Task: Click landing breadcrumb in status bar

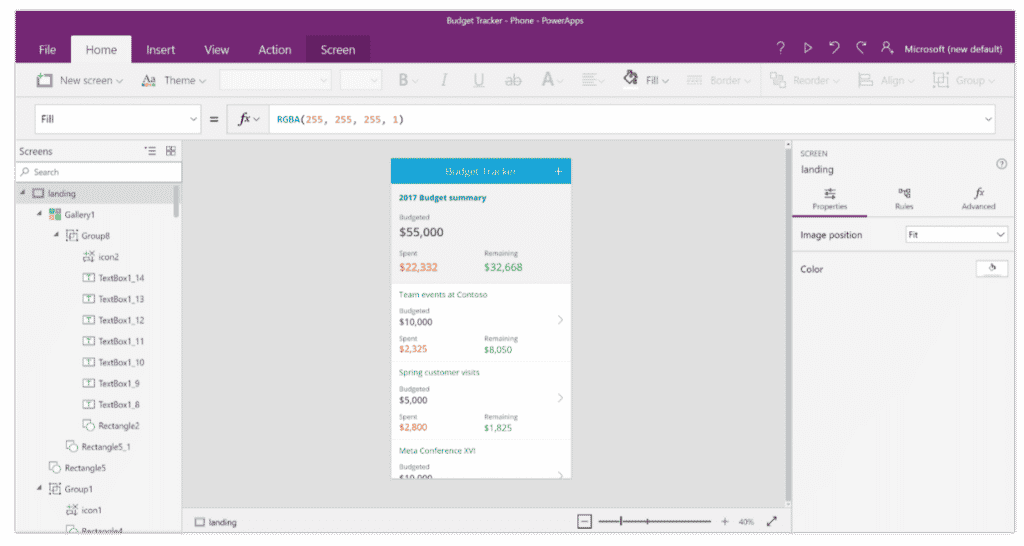Action: click(x=216, y=522)
